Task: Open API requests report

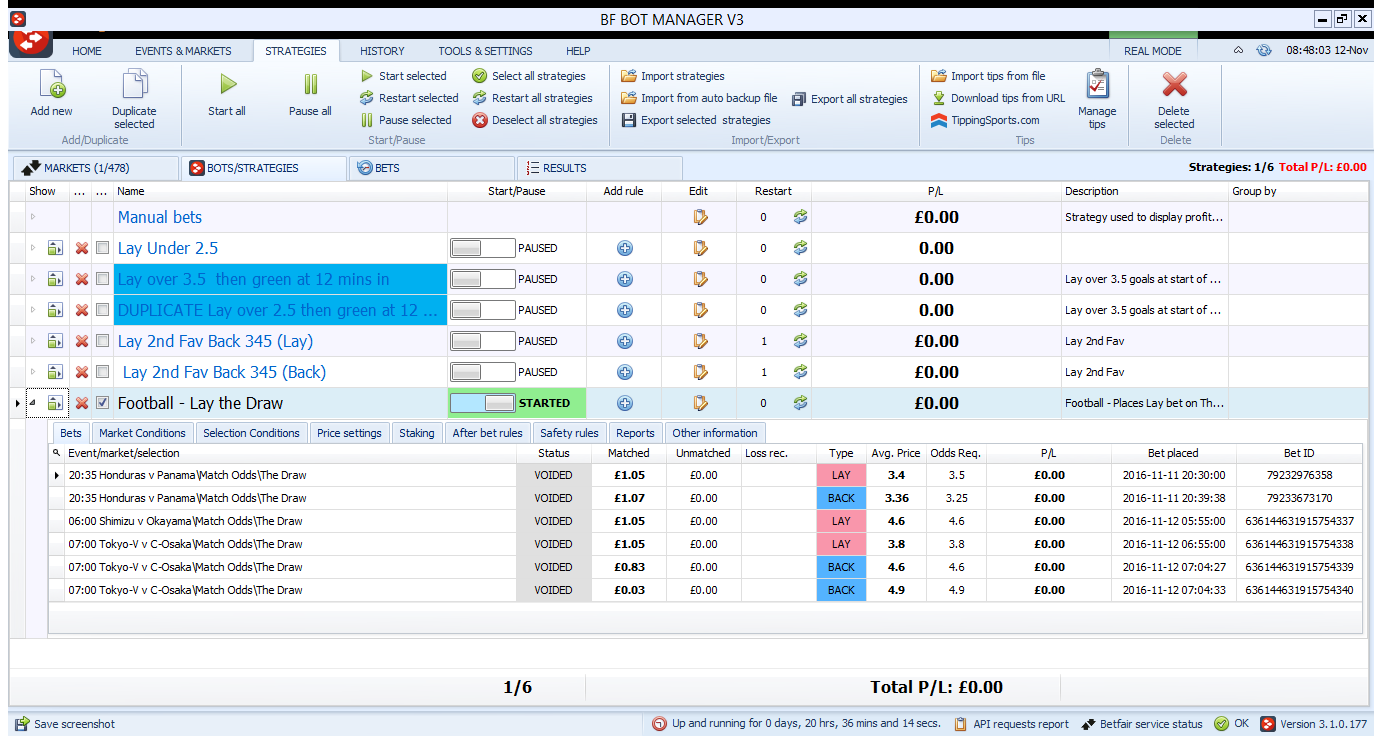Action: [x=1011, y=724]
